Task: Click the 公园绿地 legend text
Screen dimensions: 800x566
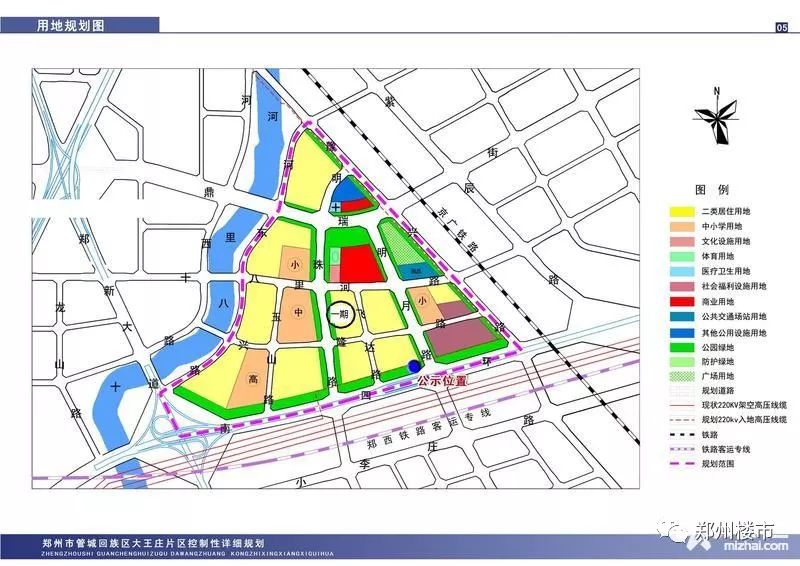Action: (717, 348)
